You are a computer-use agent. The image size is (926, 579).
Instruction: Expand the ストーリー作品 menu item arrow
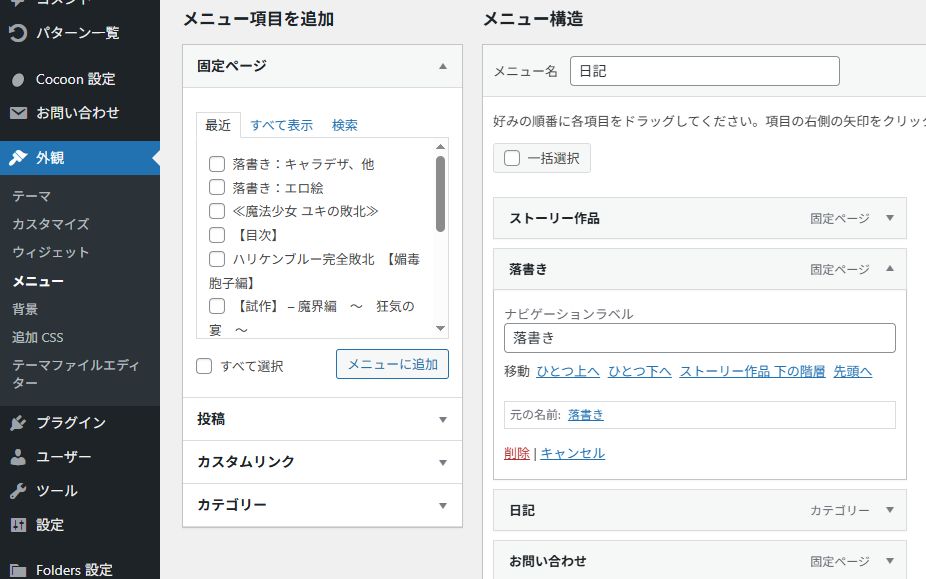click(890, 218)
